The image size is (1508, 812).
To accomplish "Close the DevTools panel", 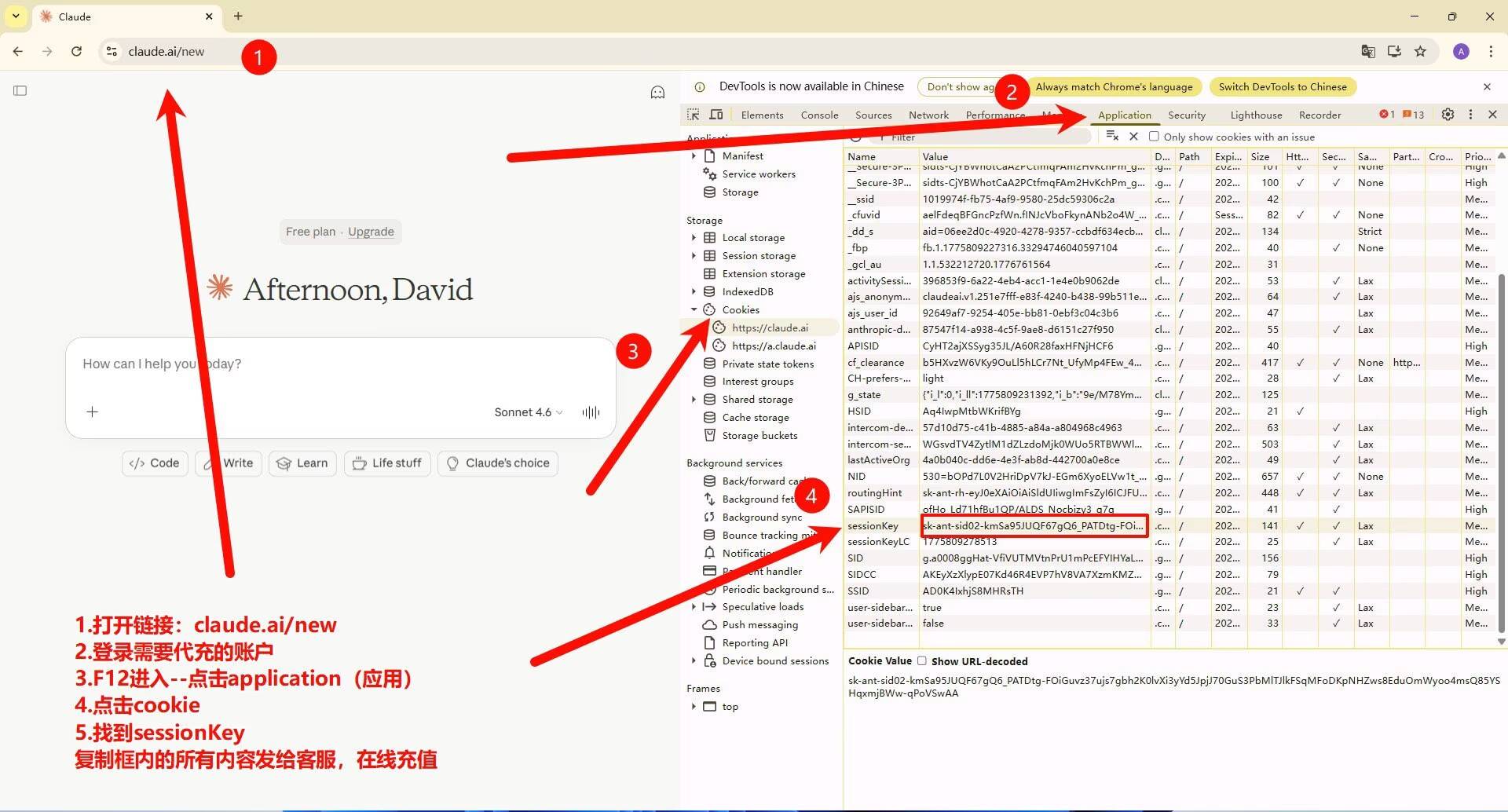I will (x=1492, y=115).
